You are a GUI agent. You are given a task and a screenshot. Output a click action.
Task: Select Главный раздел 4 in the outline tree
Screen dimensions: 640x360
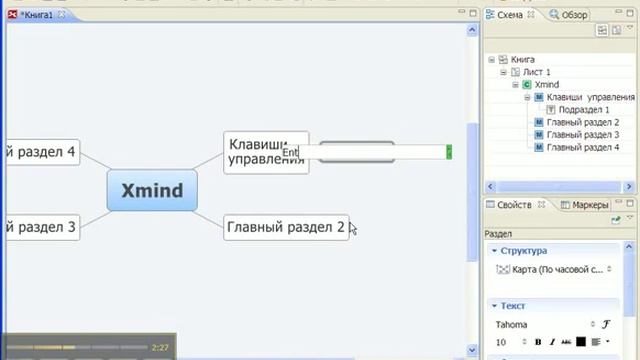tap(583, 147)
